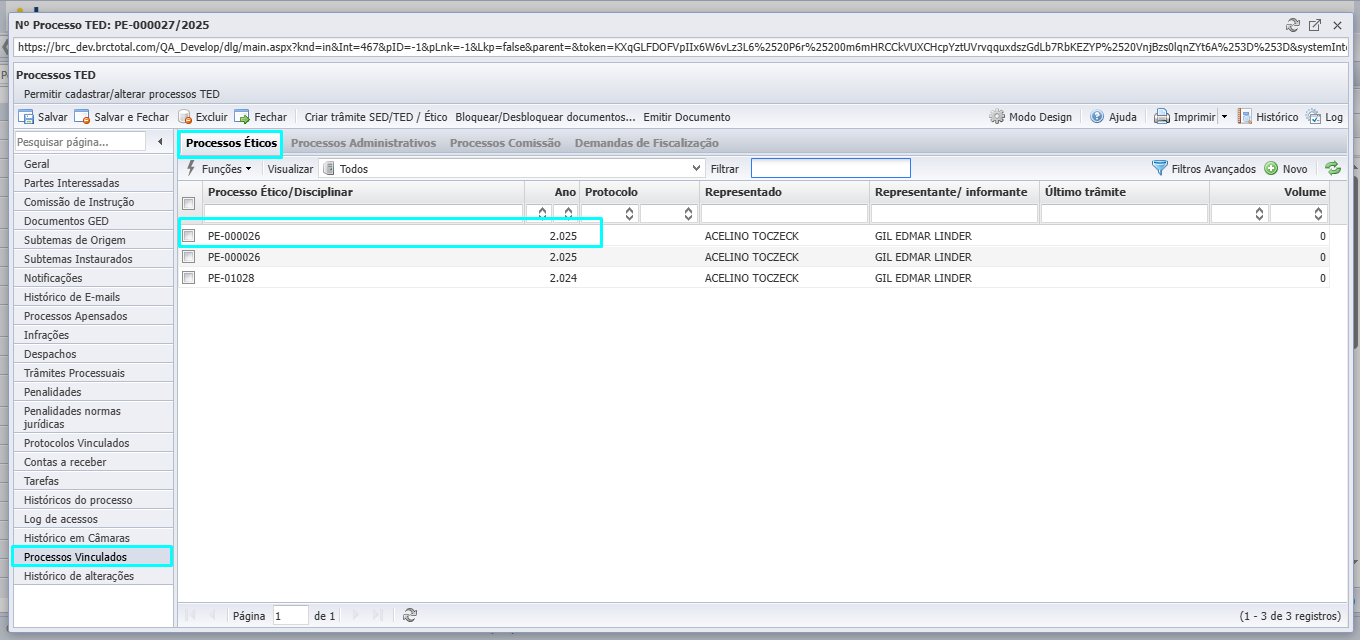Click the Filtrar text field
The height and width of the screenshot is (640, 1360).
click(x=831, y=169)
